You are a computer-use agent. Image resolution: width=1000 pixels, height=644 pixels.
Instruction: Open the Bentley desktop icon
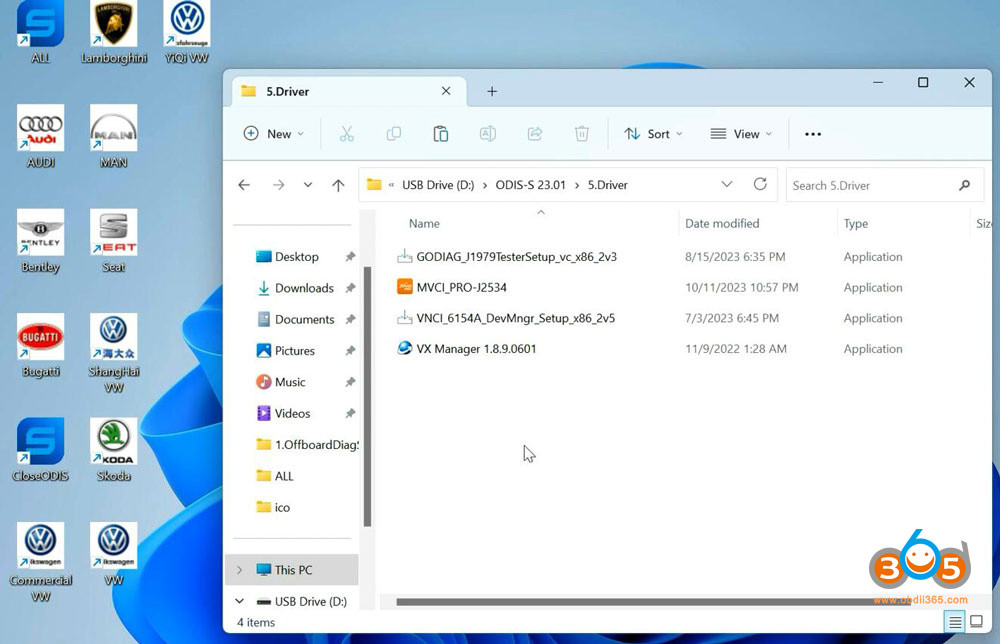(x=40, y=233)
